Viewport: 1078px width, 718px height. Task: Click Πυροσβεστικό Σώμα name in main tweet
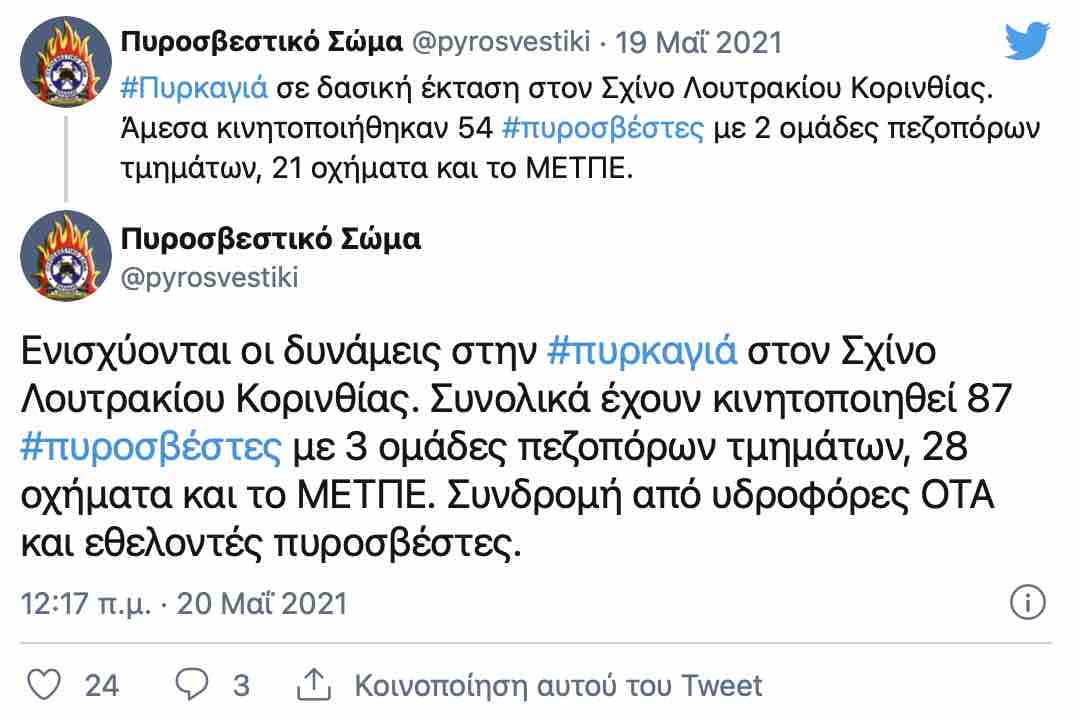270,239
